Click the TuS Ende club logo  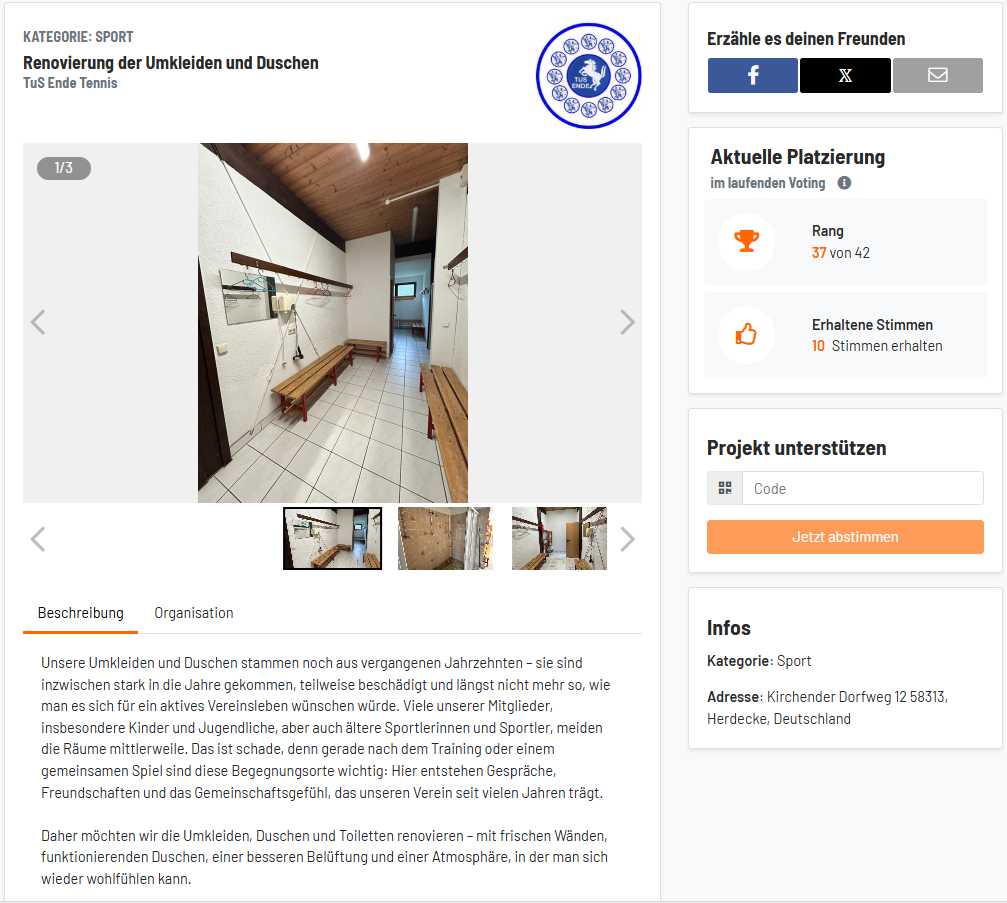click(x=589, y=76)
